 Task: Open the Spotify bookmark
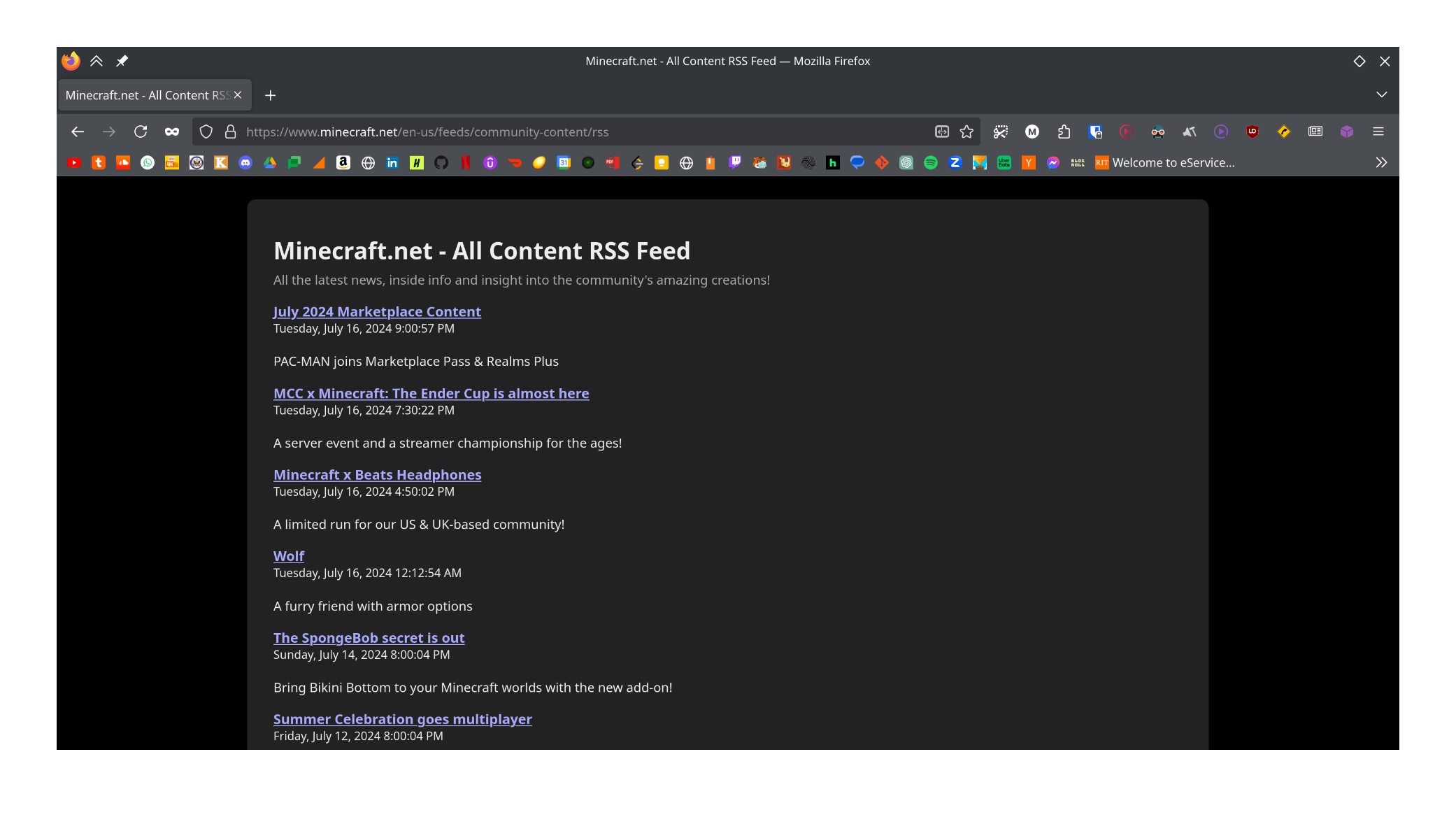point(931,163)
